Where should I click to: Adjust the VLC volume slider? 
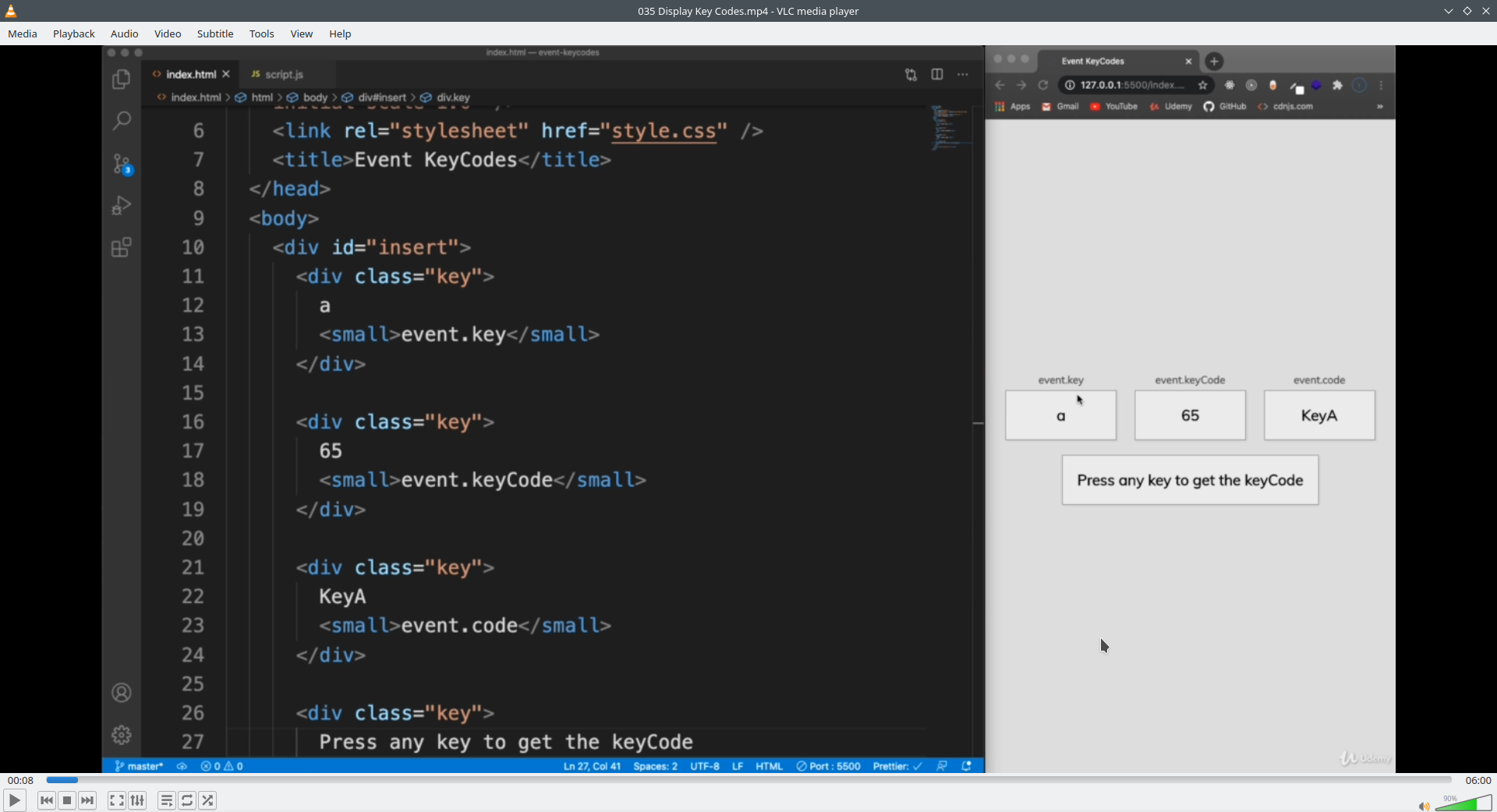tap(1463, 803)
